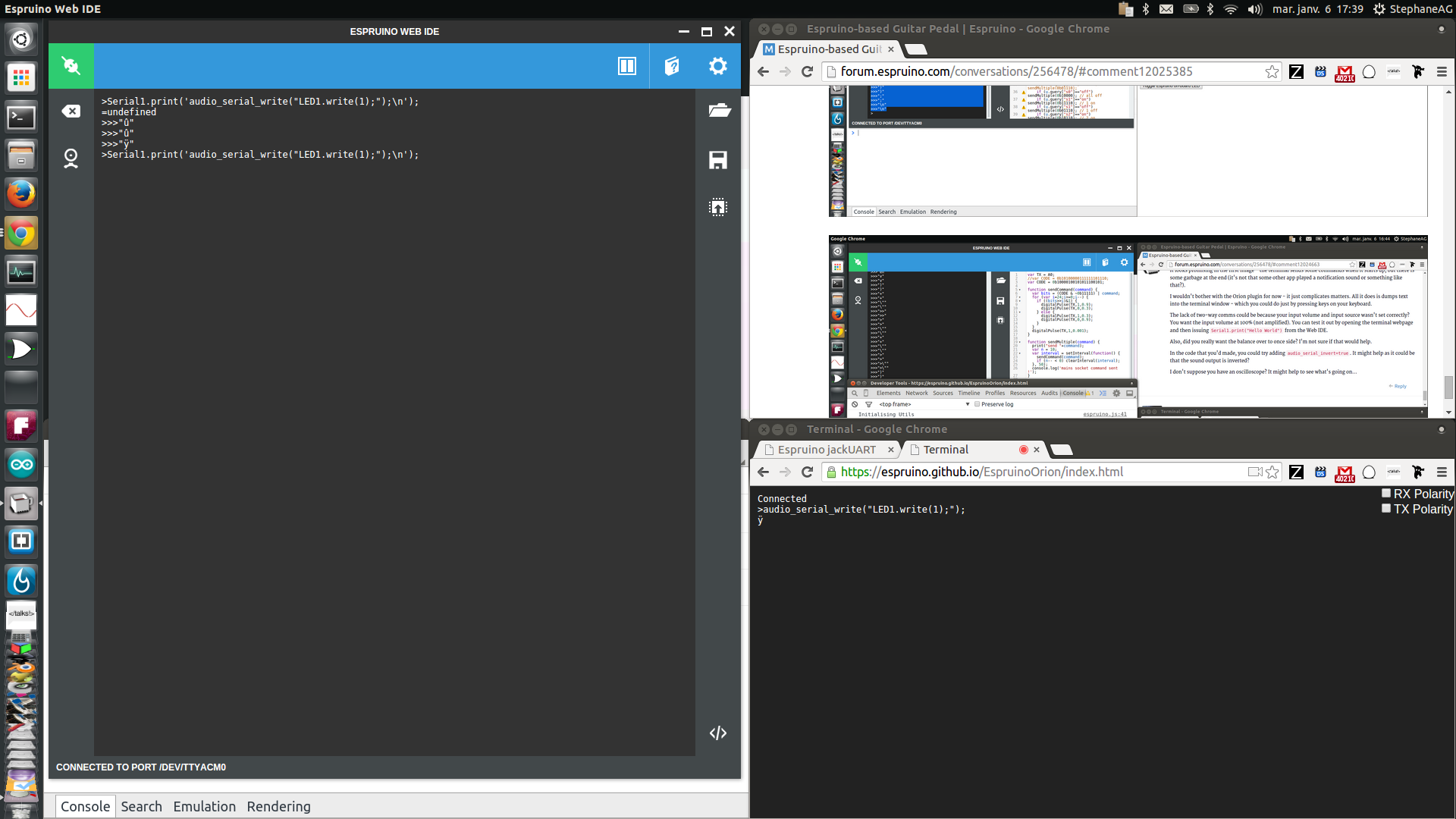Open Ubuntu dash home button
Image resolution: width=1456 pixels, height=819 pixels.
tap(21, 39)
